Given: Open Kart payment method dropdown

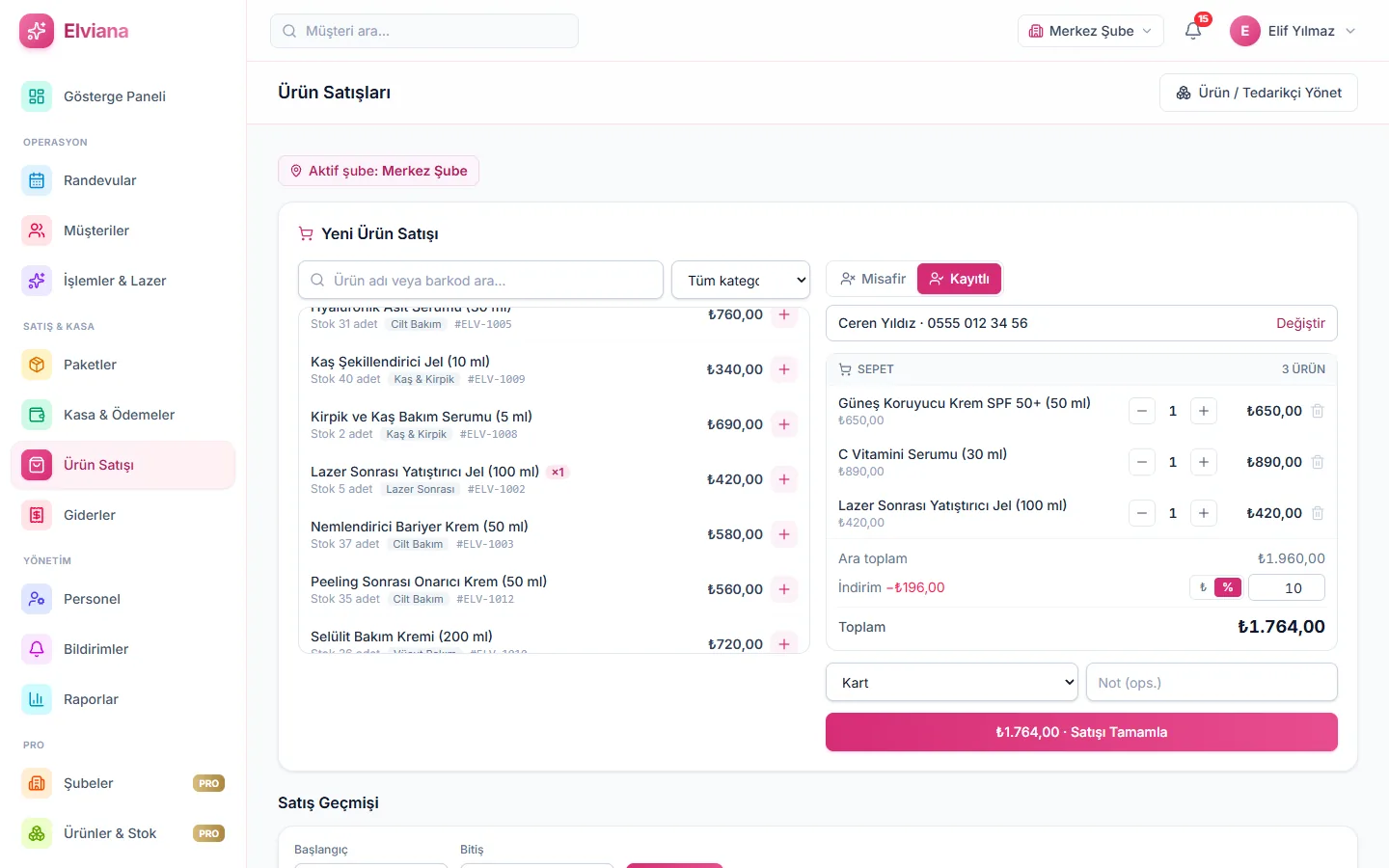Looking at the screenshot, I should (952, 682).
